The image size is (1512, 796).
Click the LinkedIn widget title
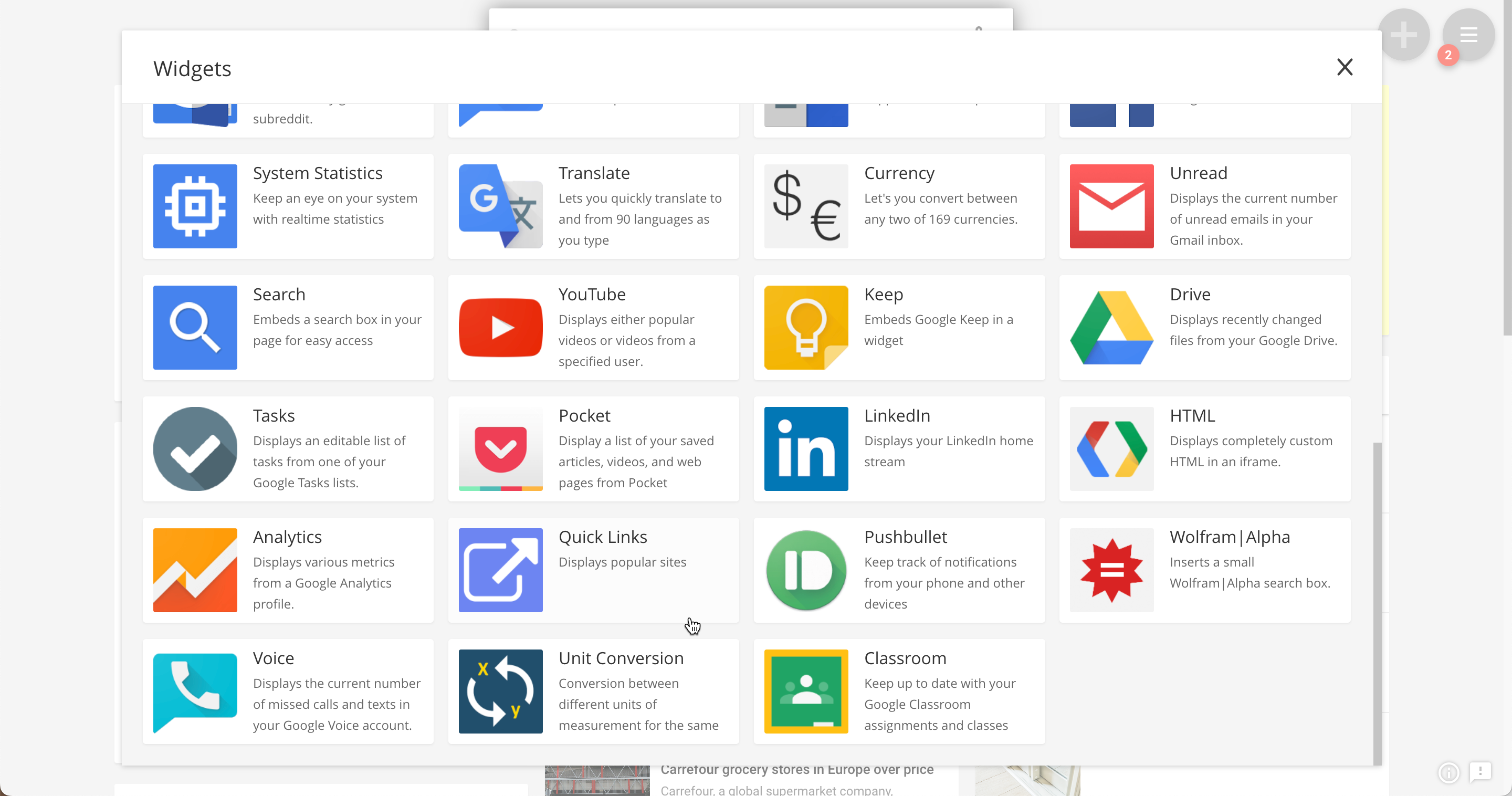(897, 416)
